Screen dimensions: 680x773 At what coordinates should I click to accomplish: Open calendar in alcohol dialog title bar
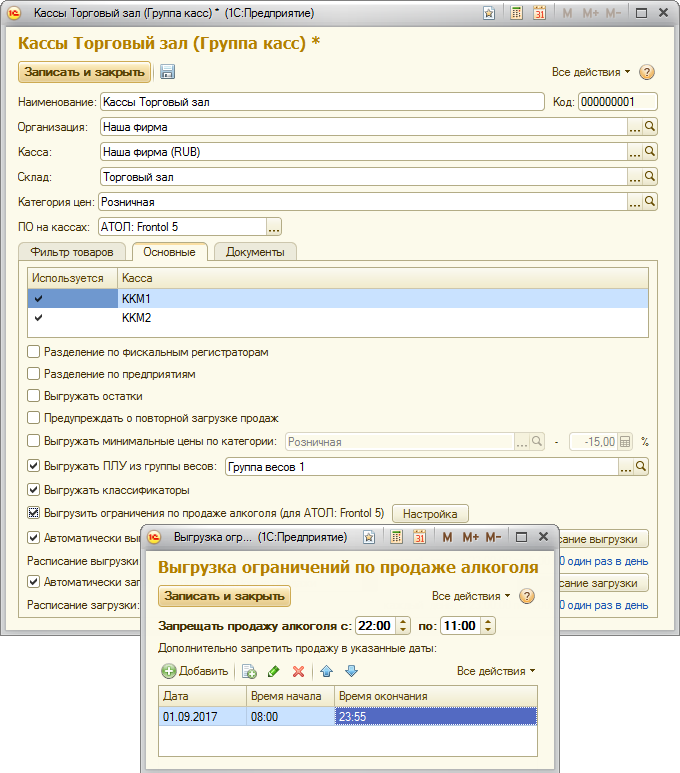click(x=420, y=537)
